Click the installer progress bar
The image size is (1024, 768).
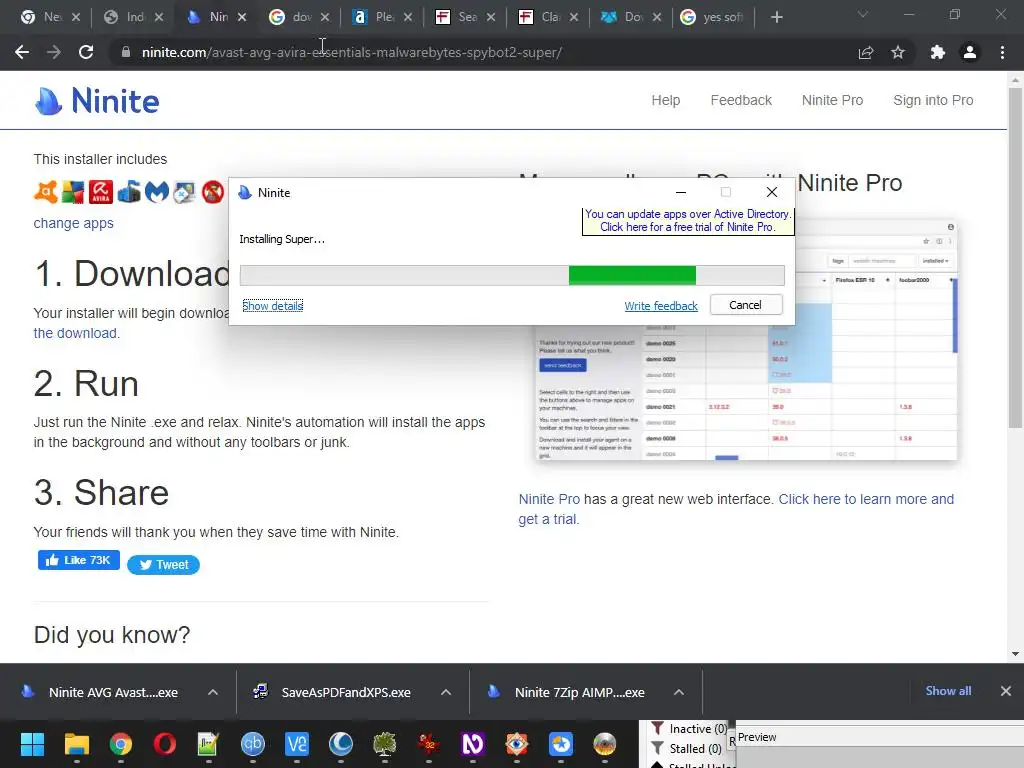pos(512,276)
